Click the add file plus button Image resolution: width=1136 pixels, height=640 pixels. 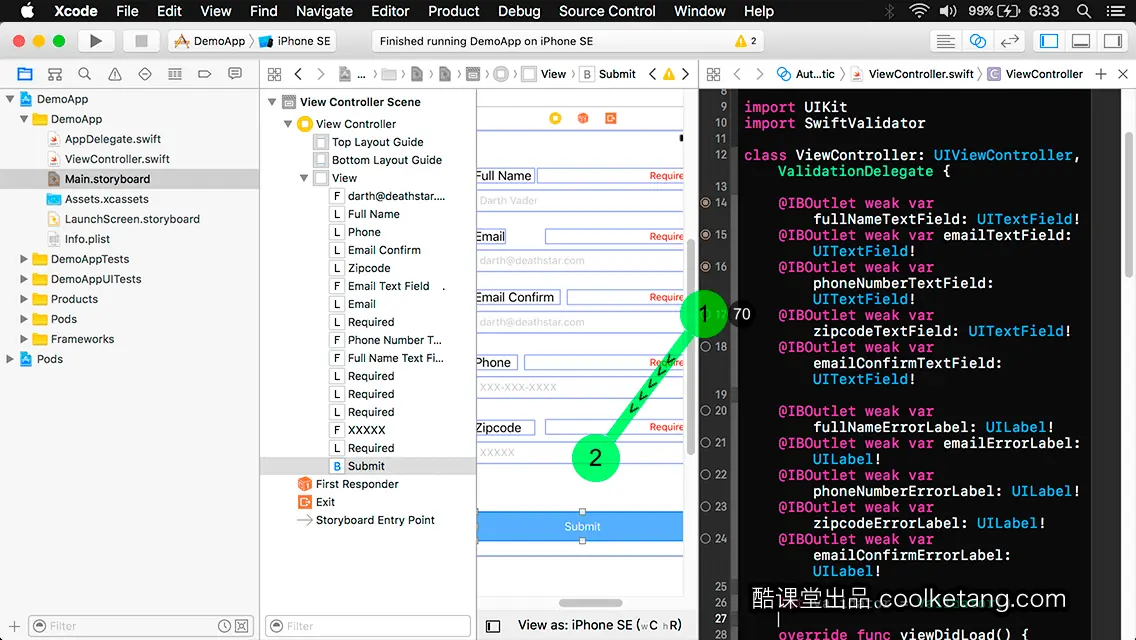(14, 626)
